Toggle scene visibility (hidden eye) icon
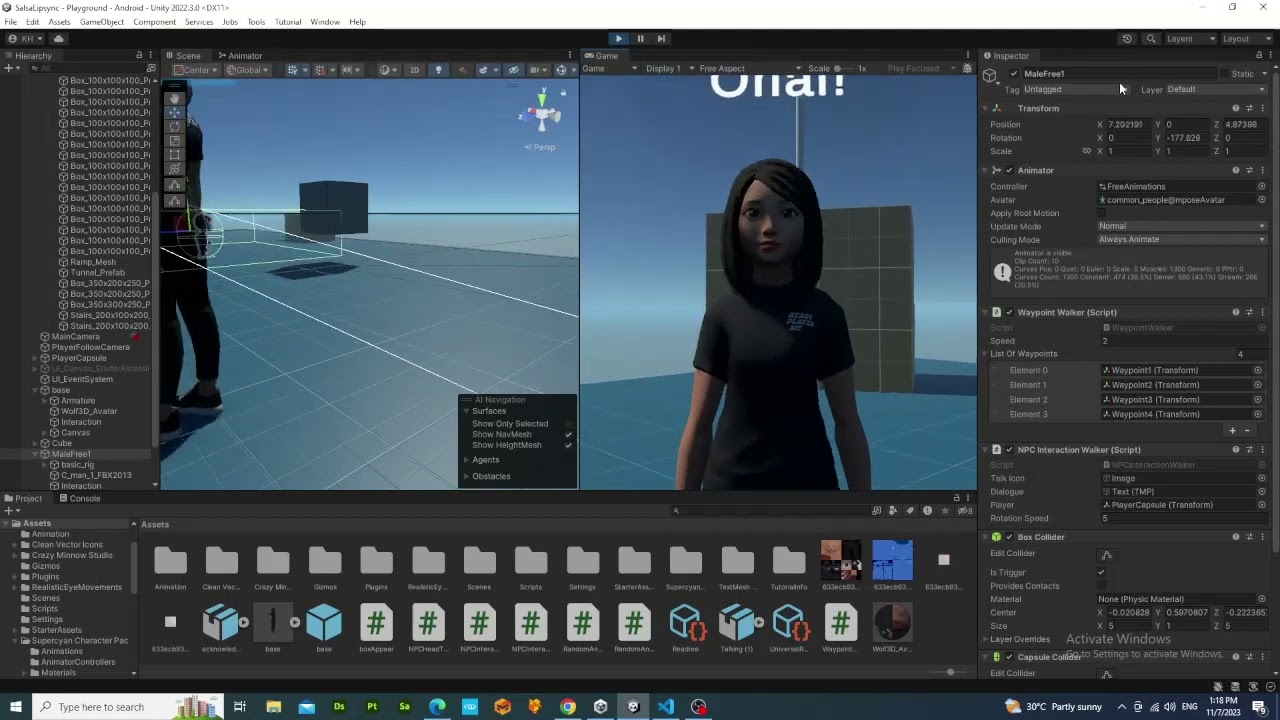1280x720 pixels. coord(513,70)
